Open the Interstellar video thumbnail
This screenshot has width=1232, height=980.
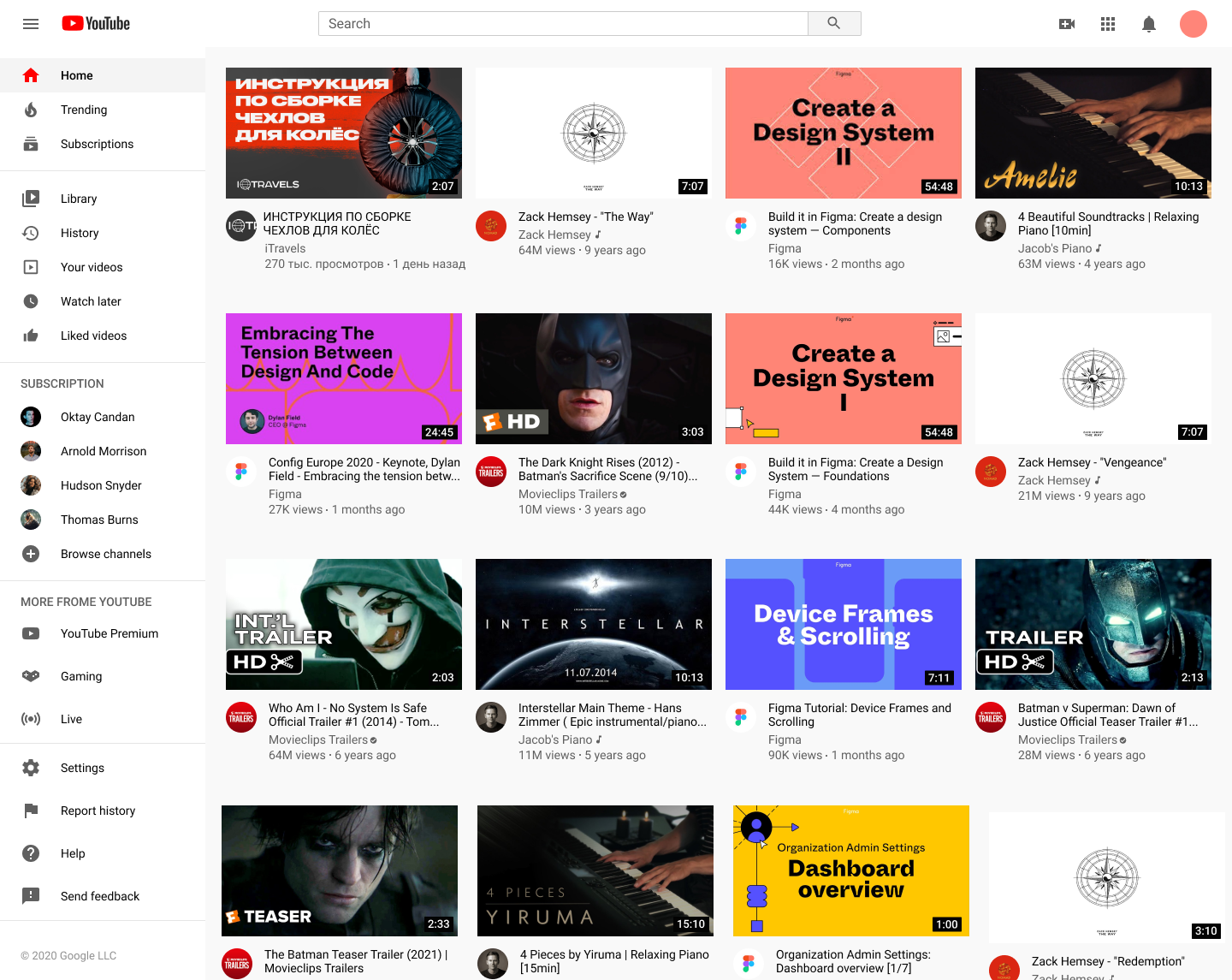pyautogui.click(x=594, y=624)
